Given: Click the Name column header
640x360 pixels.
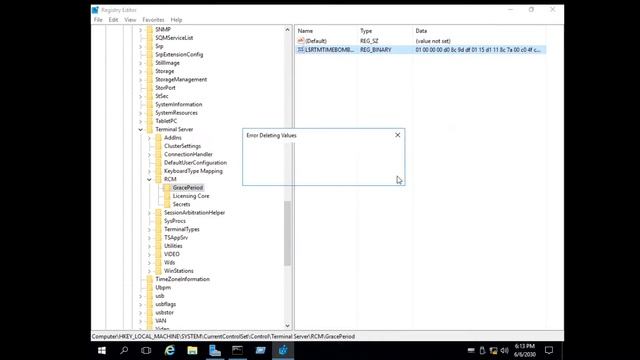Looking at the screenshot, I should 305,31.
